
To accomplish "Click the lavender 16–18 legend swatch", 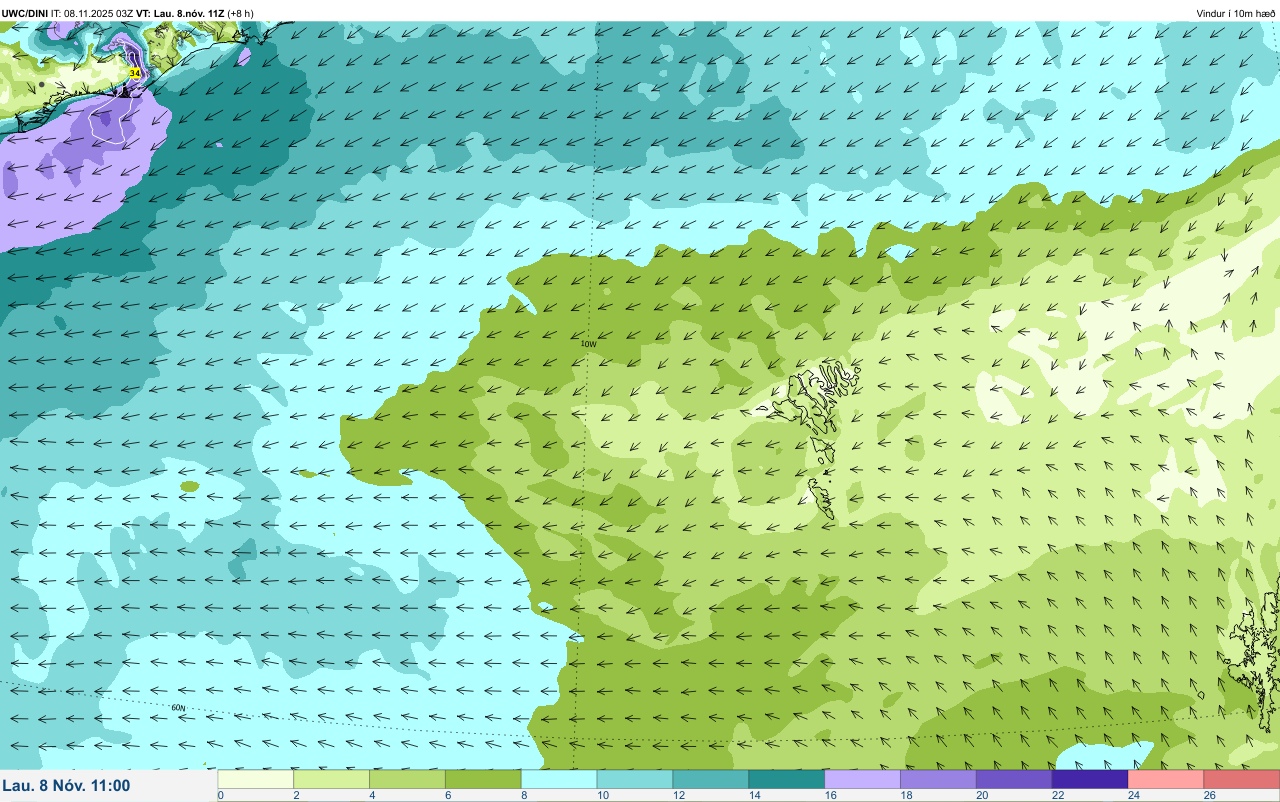I will pyautogui.click(x=863, y=779).
